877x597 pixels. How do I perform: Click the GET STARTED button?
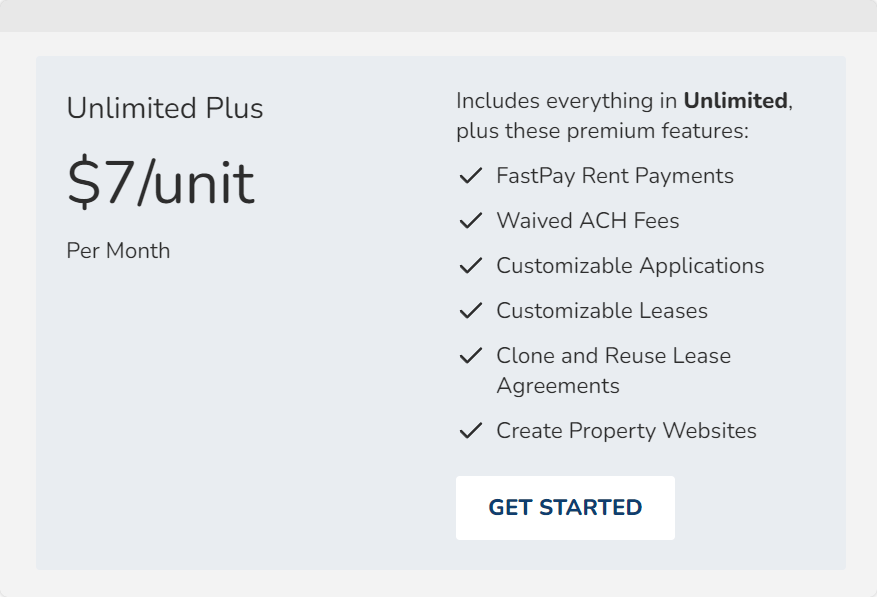[565, 508]
